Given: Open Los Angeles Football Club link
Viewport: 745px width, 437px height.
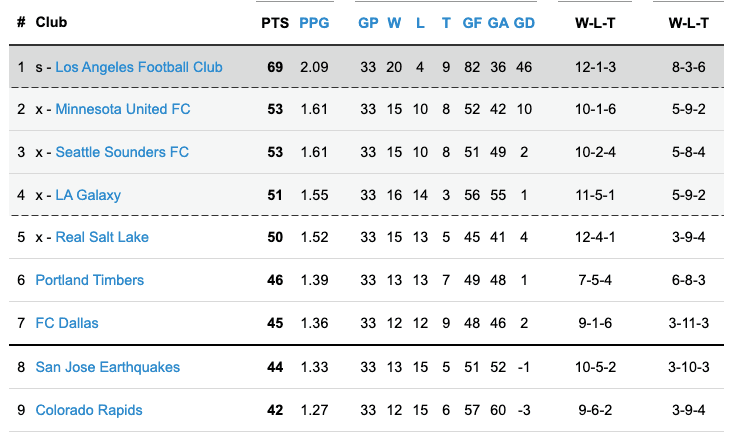Looking at the screenshot, I should 139,67.
